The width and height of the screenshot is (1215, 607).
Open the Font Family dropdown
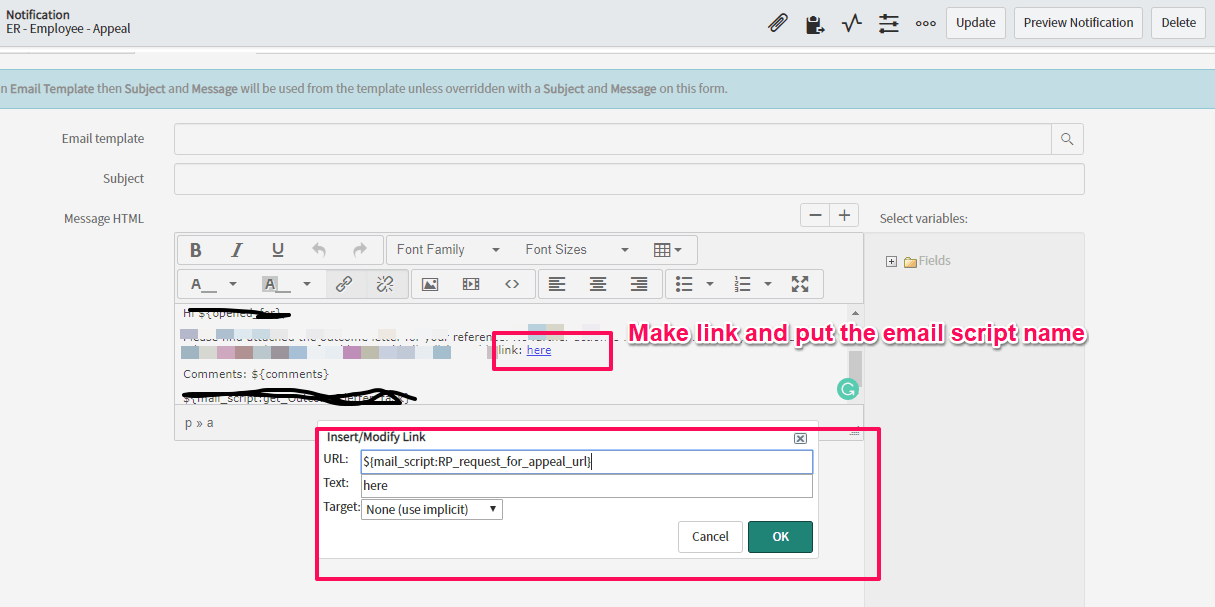click(449, 250)
